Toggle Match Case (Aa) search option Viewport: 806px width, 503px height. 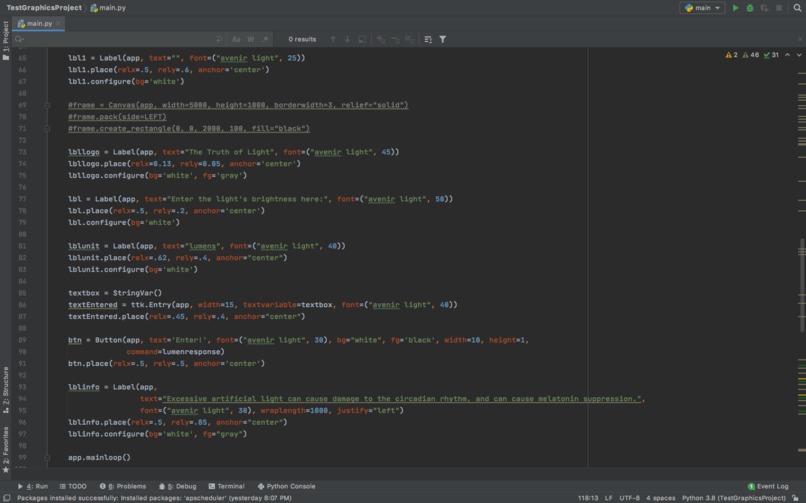[236, 39]
